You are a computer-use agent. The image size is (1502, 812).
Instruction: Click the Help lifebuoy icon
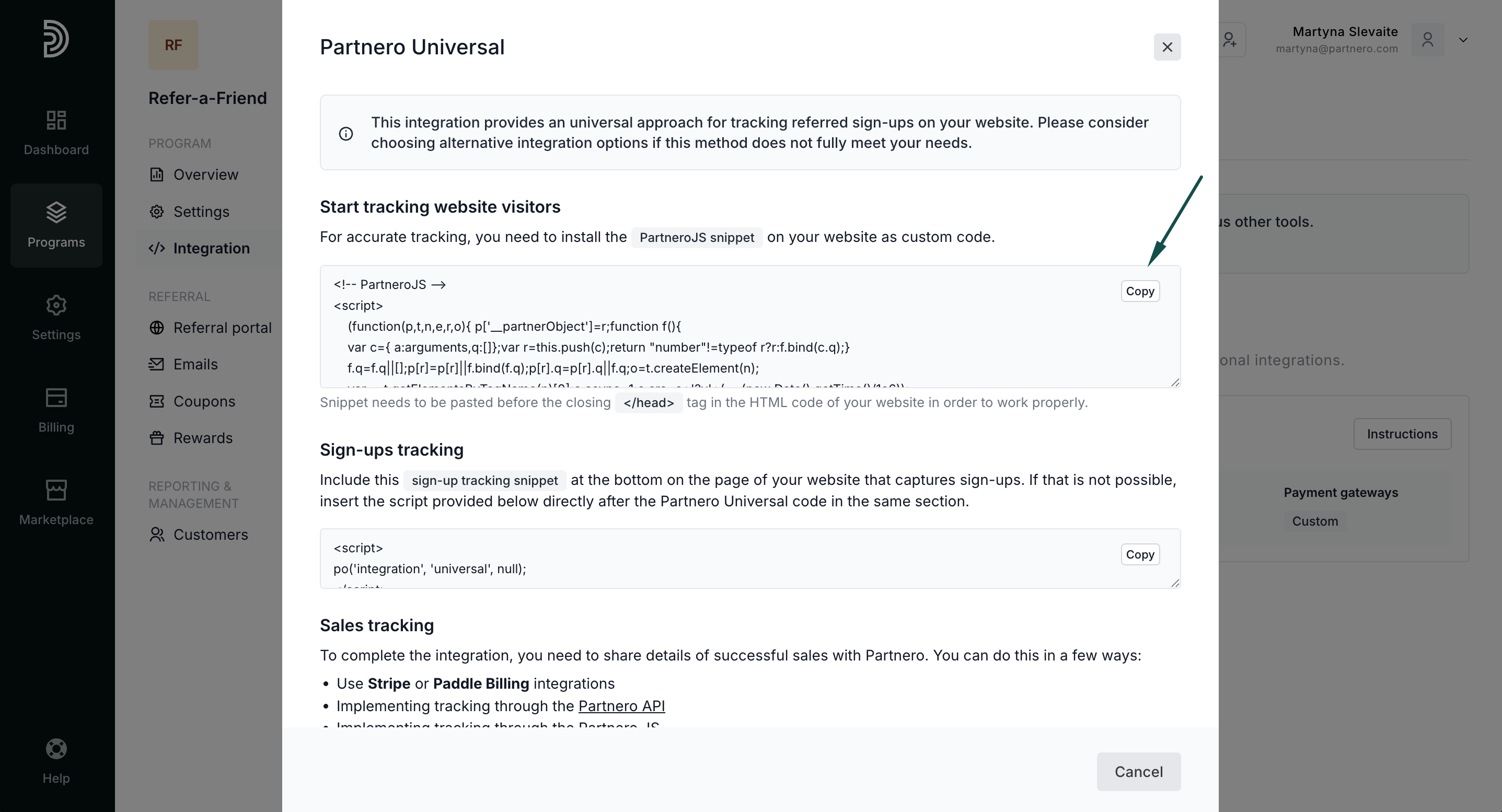56,749
